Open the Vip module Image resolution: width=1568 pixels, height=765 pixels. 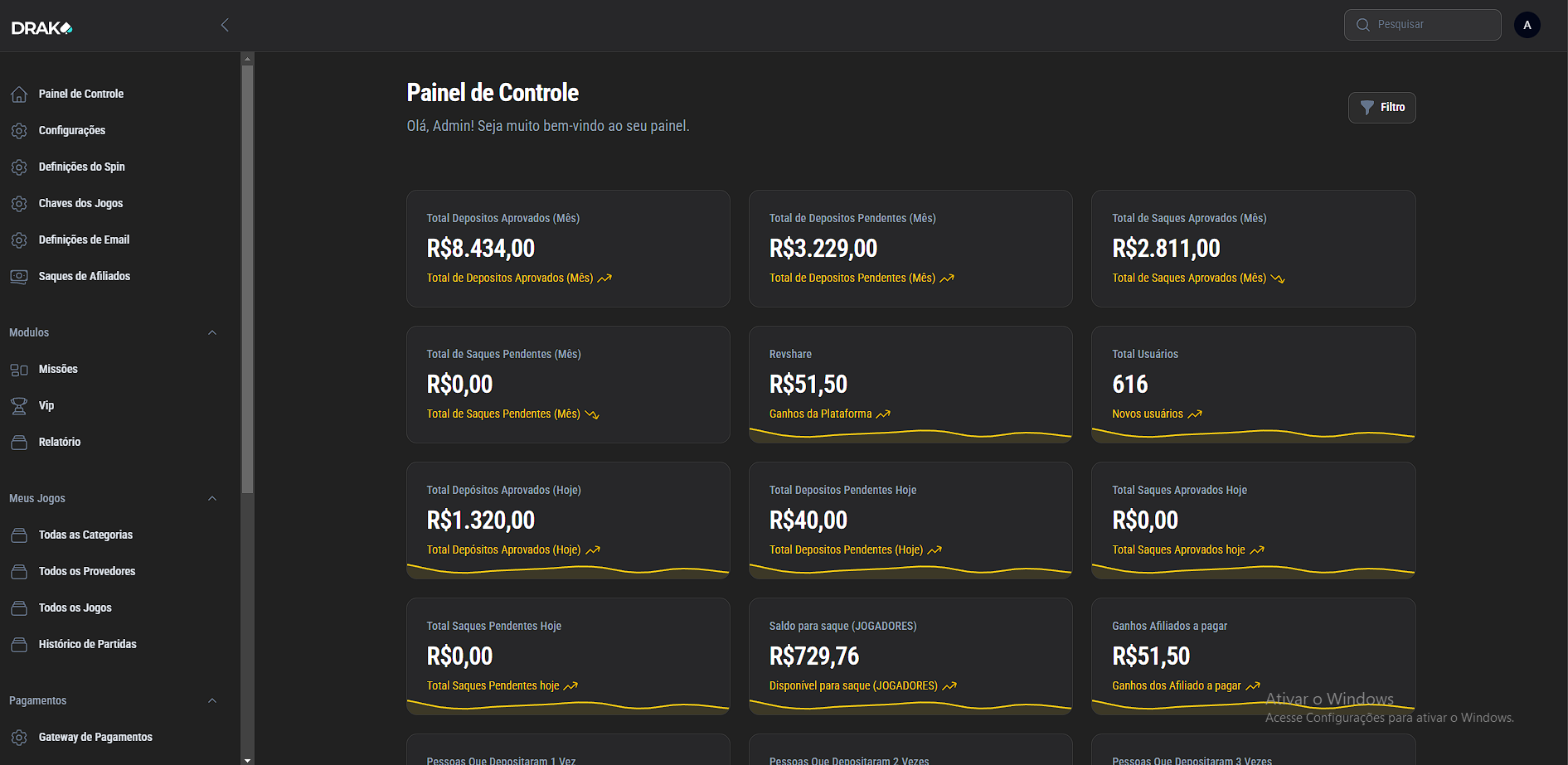tap(46, 405)
